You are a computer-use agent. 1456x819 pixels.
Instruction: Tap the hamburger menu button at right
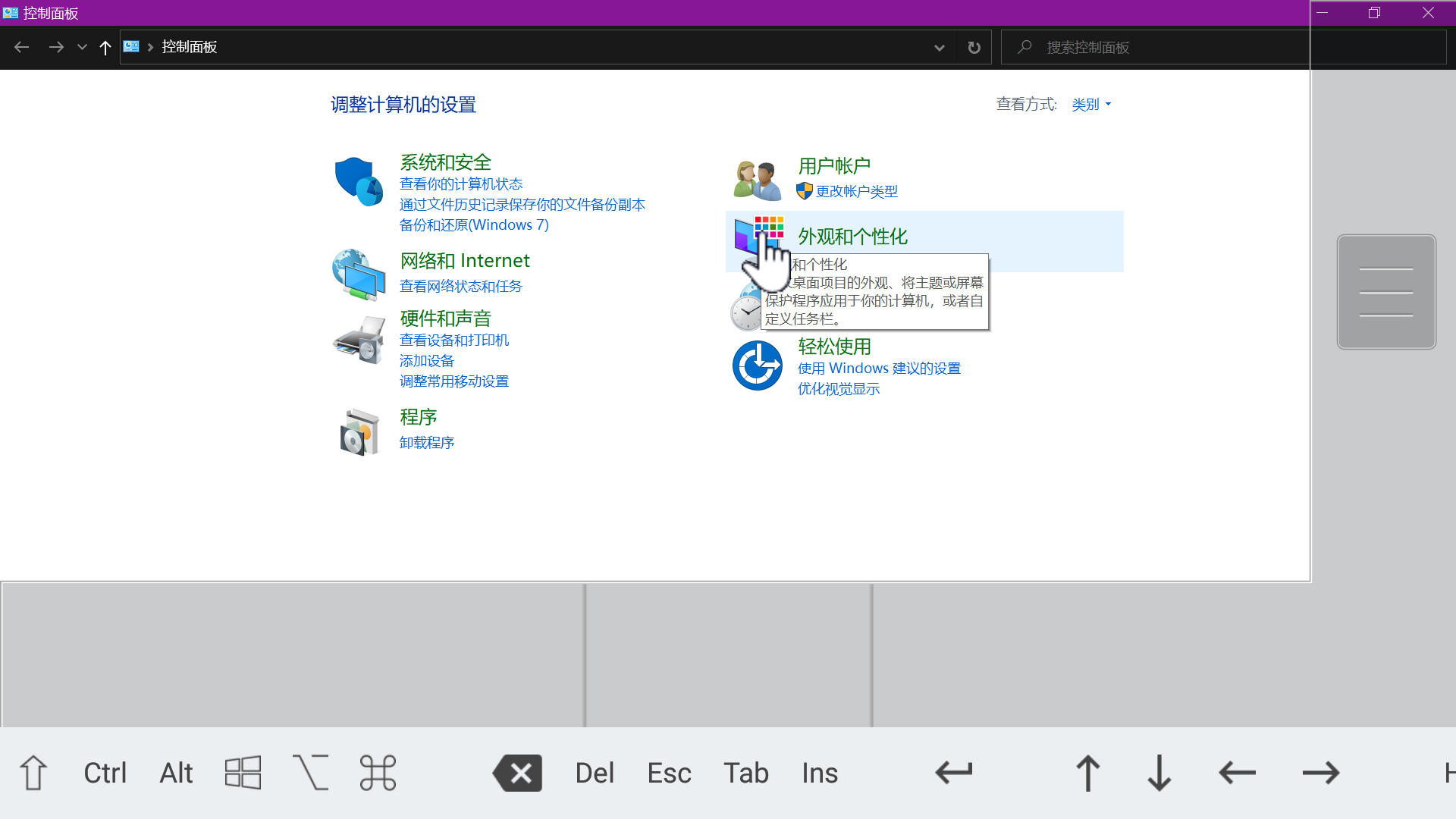pos(1386,292)
